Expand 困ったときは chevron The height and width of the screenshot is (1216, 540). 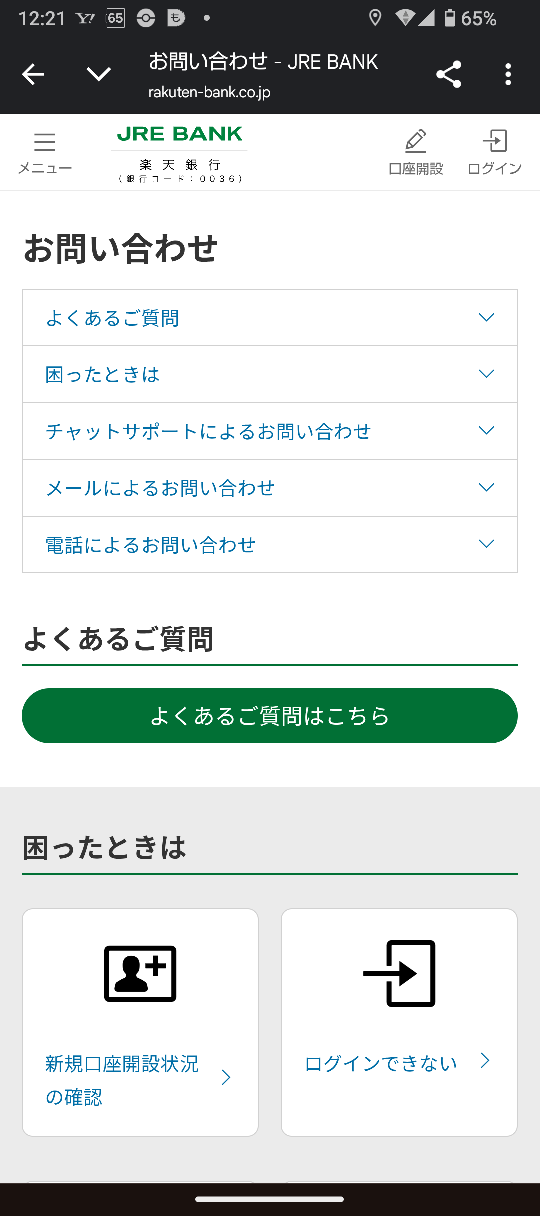486,374
